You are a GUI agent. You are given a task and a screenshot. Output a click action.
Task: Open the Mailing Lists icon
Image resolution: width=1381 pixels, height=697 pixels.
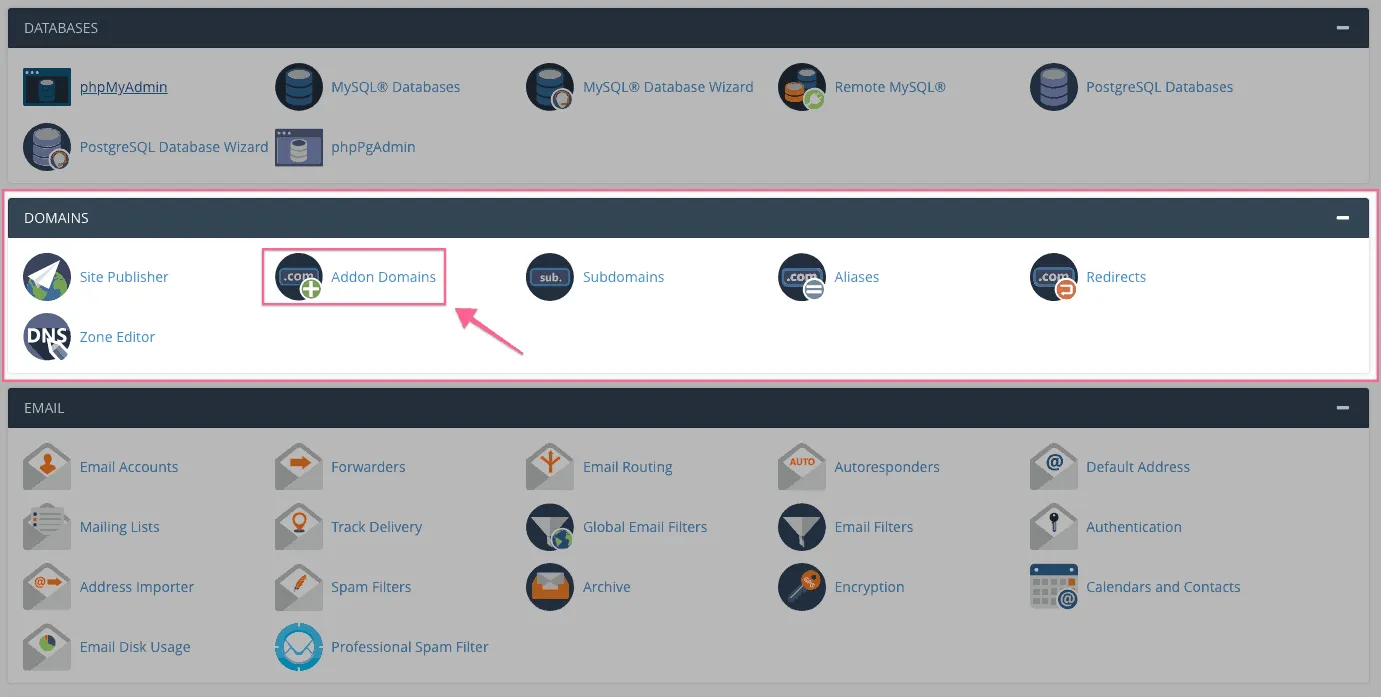[x=47, y=527]
